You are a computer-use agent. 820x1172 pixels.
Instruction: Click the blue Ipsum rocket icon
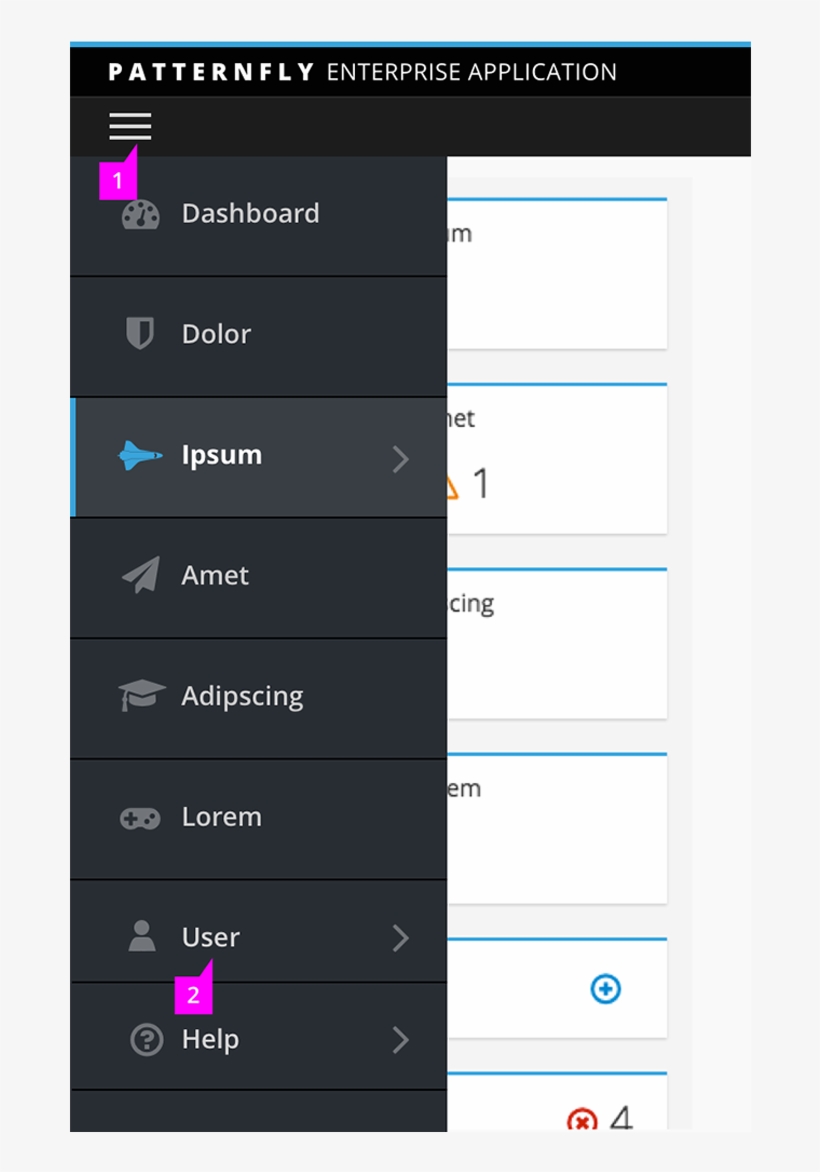(x=141, y=455)
